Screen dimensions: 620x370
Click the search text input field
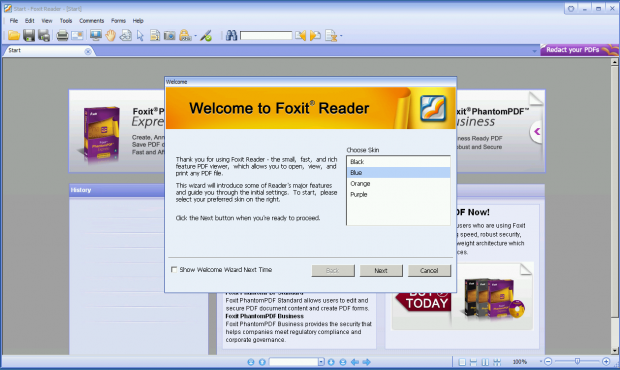tap(266, 36)
